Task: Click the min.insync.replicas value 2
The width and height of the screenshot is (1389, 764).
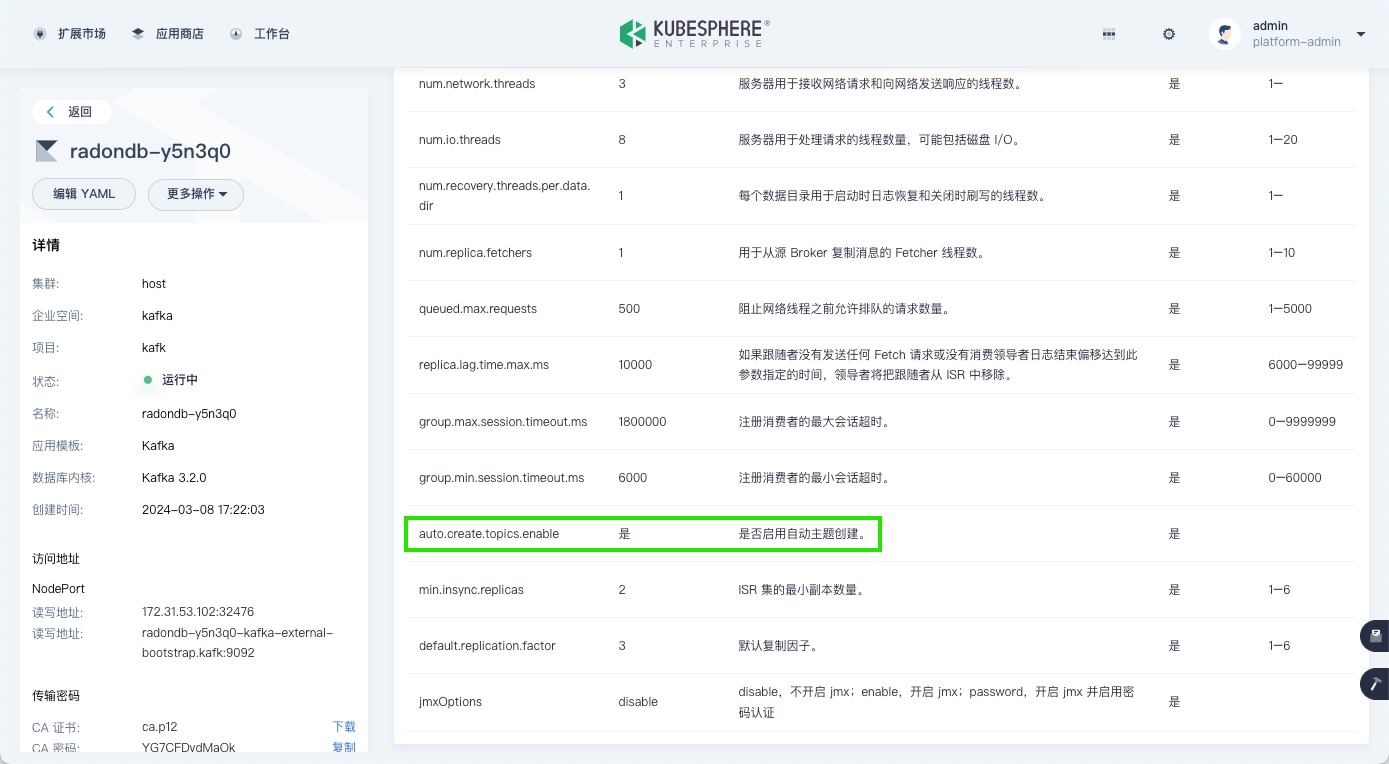Action: point(622,590)
